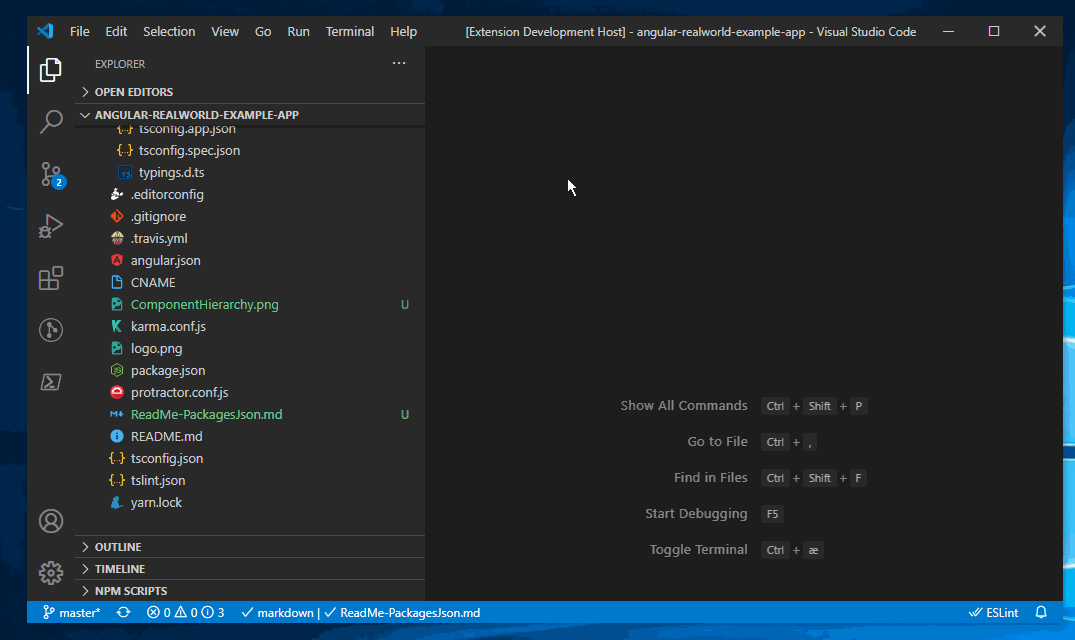Open yarn.lock file
This screenshot has width=1075, height=640.
[250, 502]
